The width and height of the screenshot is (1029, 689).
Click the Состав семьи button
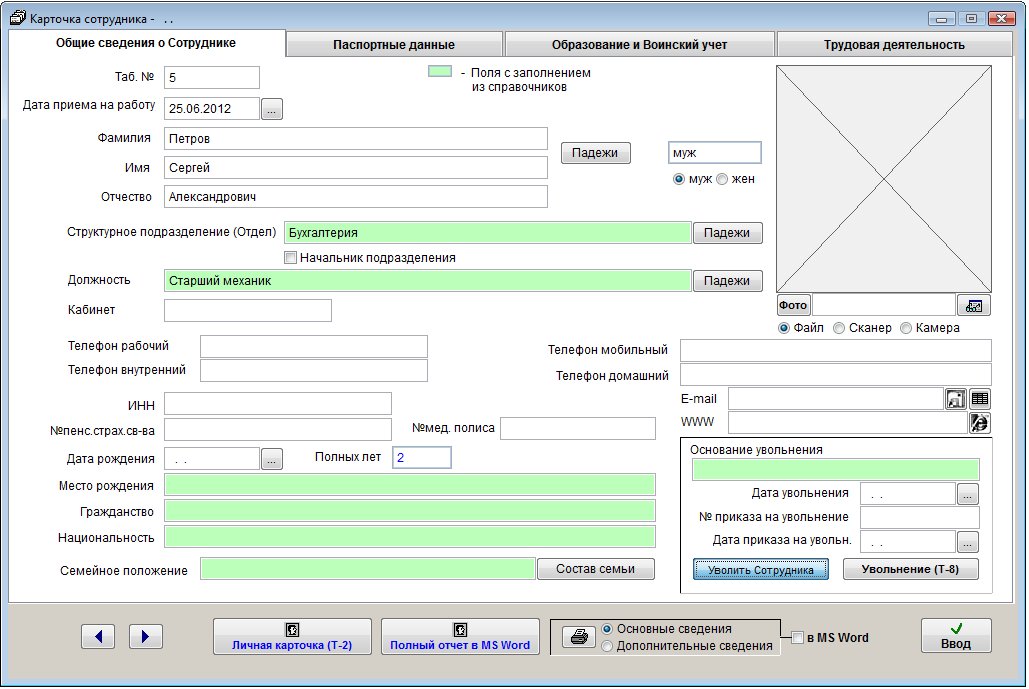pyautogui.click(x=596, y=569)
